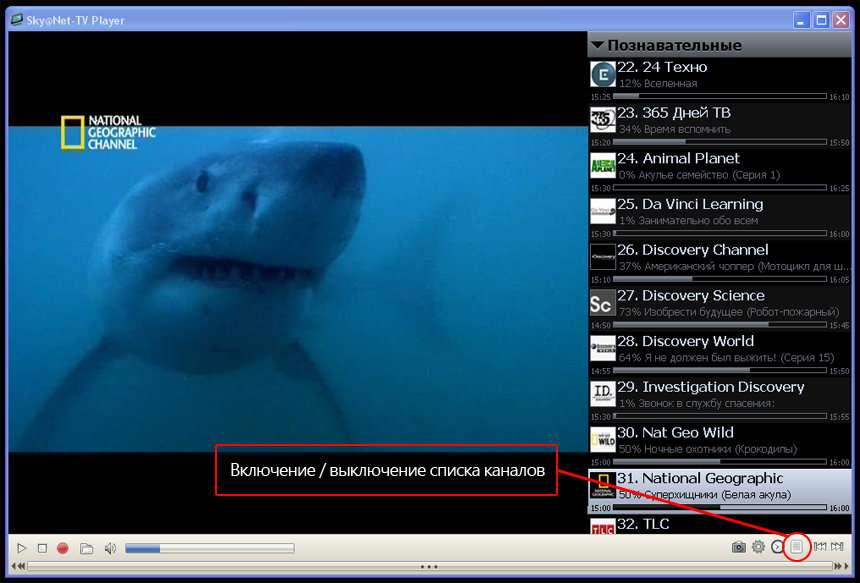Screen dimensions: 860x583
Task: Click program "50% Ночные охотники (Крокодилы)"
Action: [x=708, y=449]
